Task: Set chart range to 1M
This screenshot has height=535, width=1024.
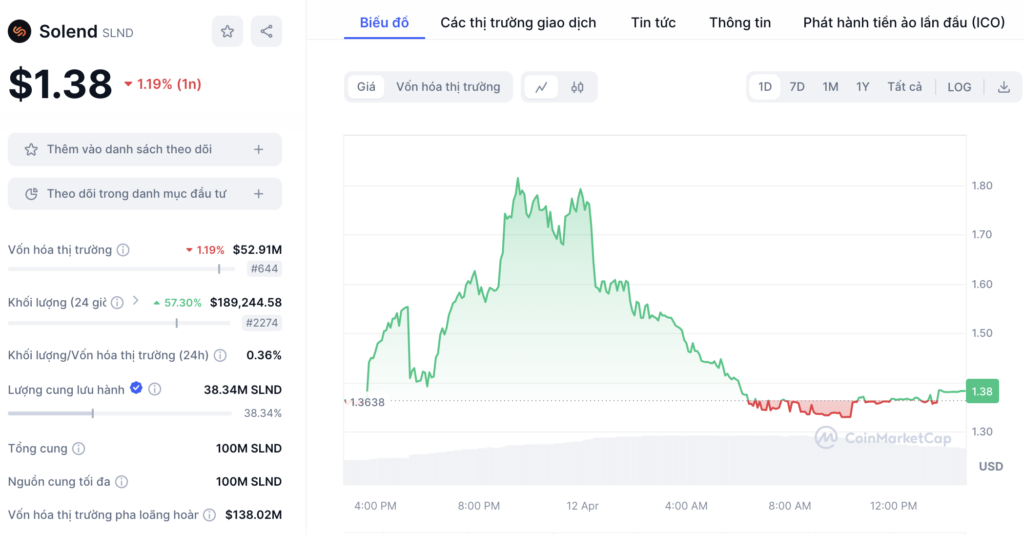Action: [830, 87]
